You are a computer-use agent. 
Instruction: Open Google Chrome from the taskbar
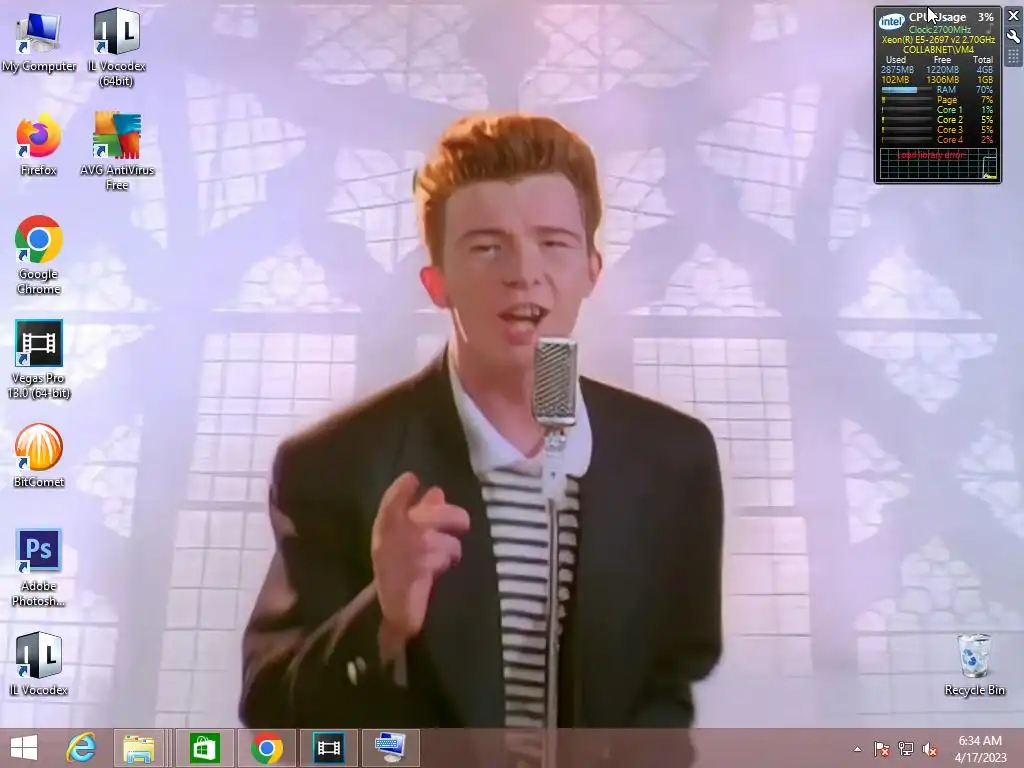[266, 748]
